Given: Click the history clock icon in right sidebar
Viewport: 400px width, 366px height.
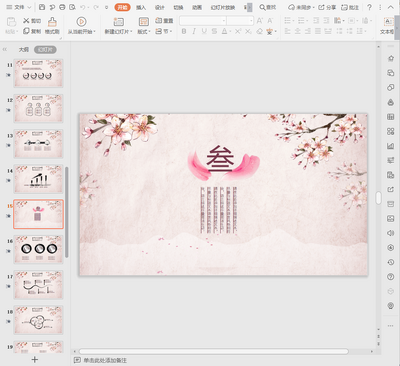Looking at the screenshot, I should click(x=391, y=262).
